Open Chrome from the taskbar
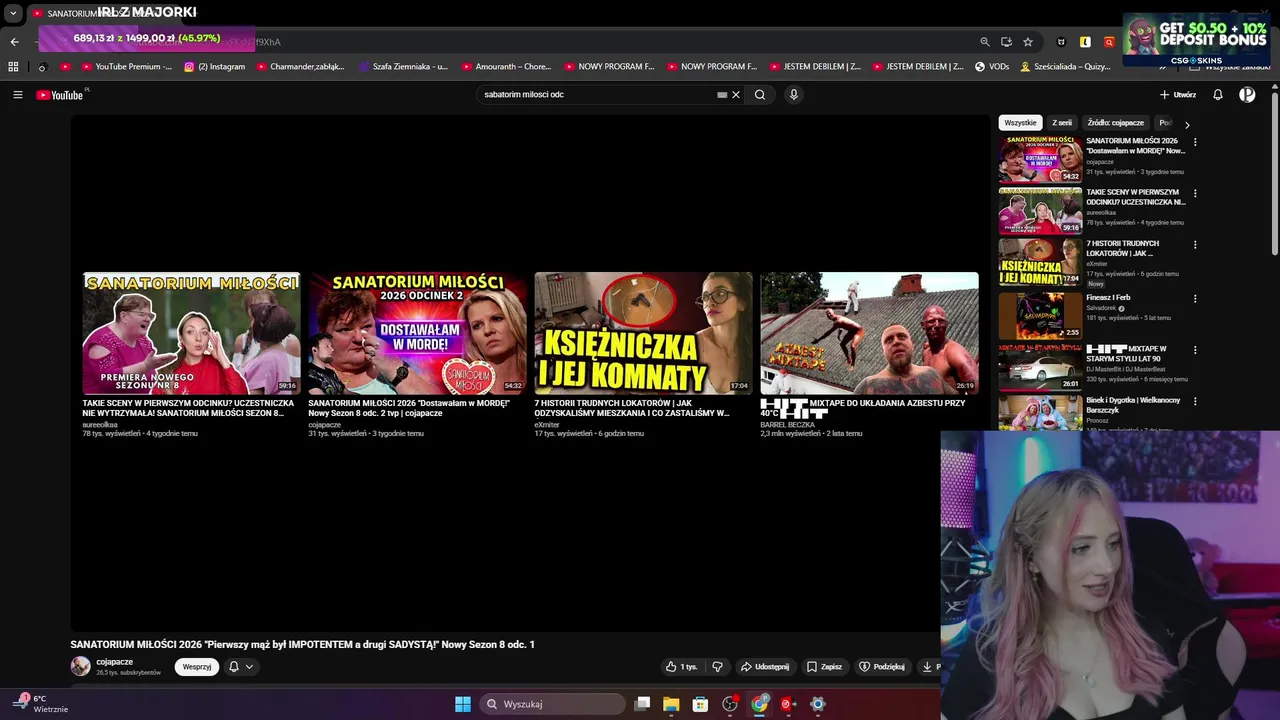Viewport: 1280px width, 720px height. [759, 704]
